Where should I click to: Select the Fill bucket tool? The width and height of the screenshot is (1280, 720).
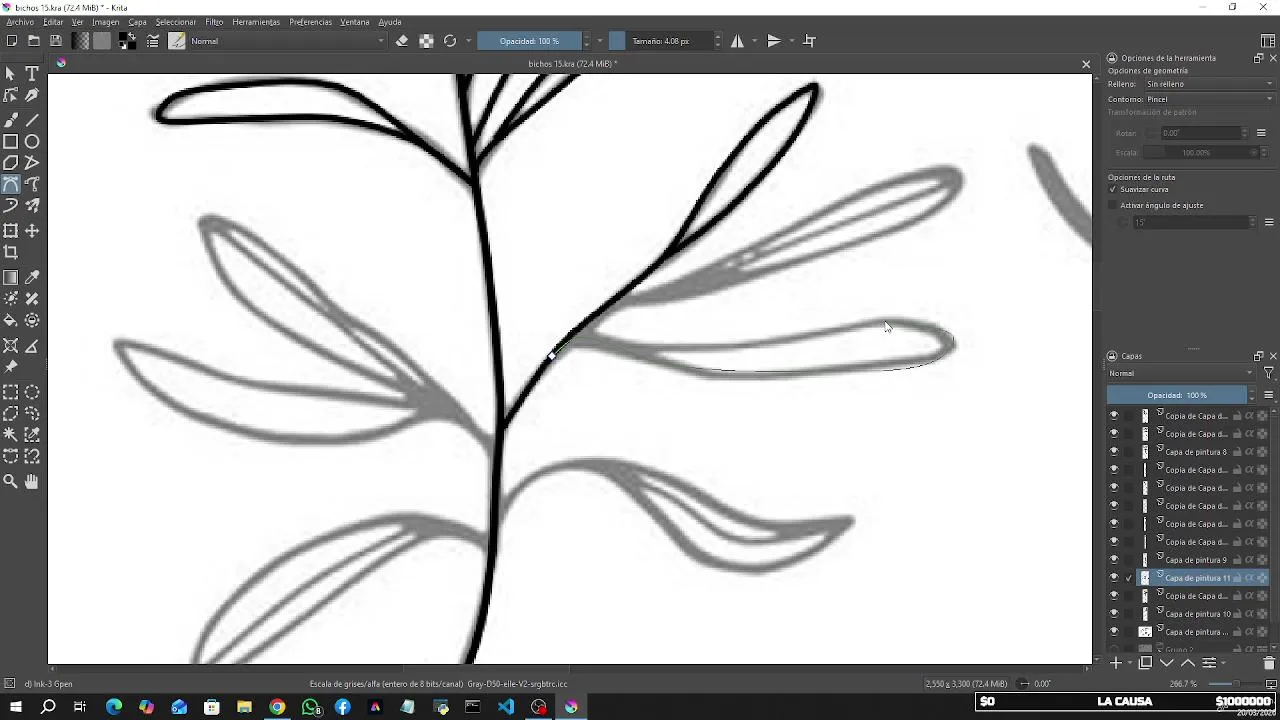(11, 321)
